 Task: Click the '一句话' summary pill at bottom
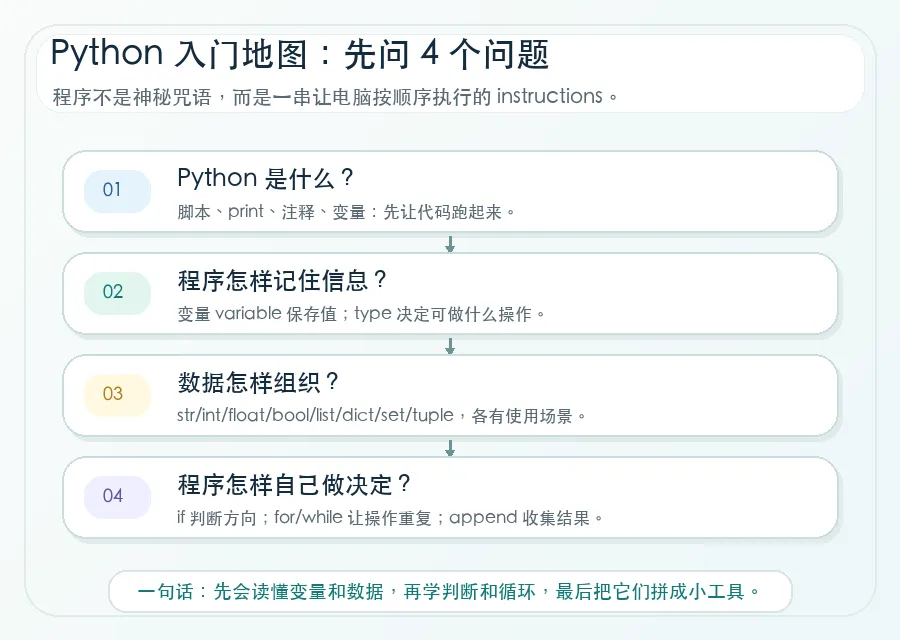[450, 591]
